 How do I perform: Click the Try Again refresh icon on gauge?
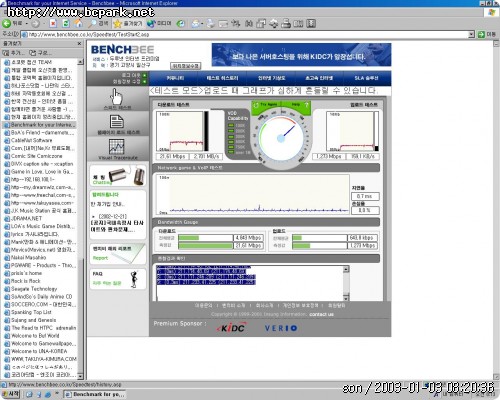click(256, 104)
